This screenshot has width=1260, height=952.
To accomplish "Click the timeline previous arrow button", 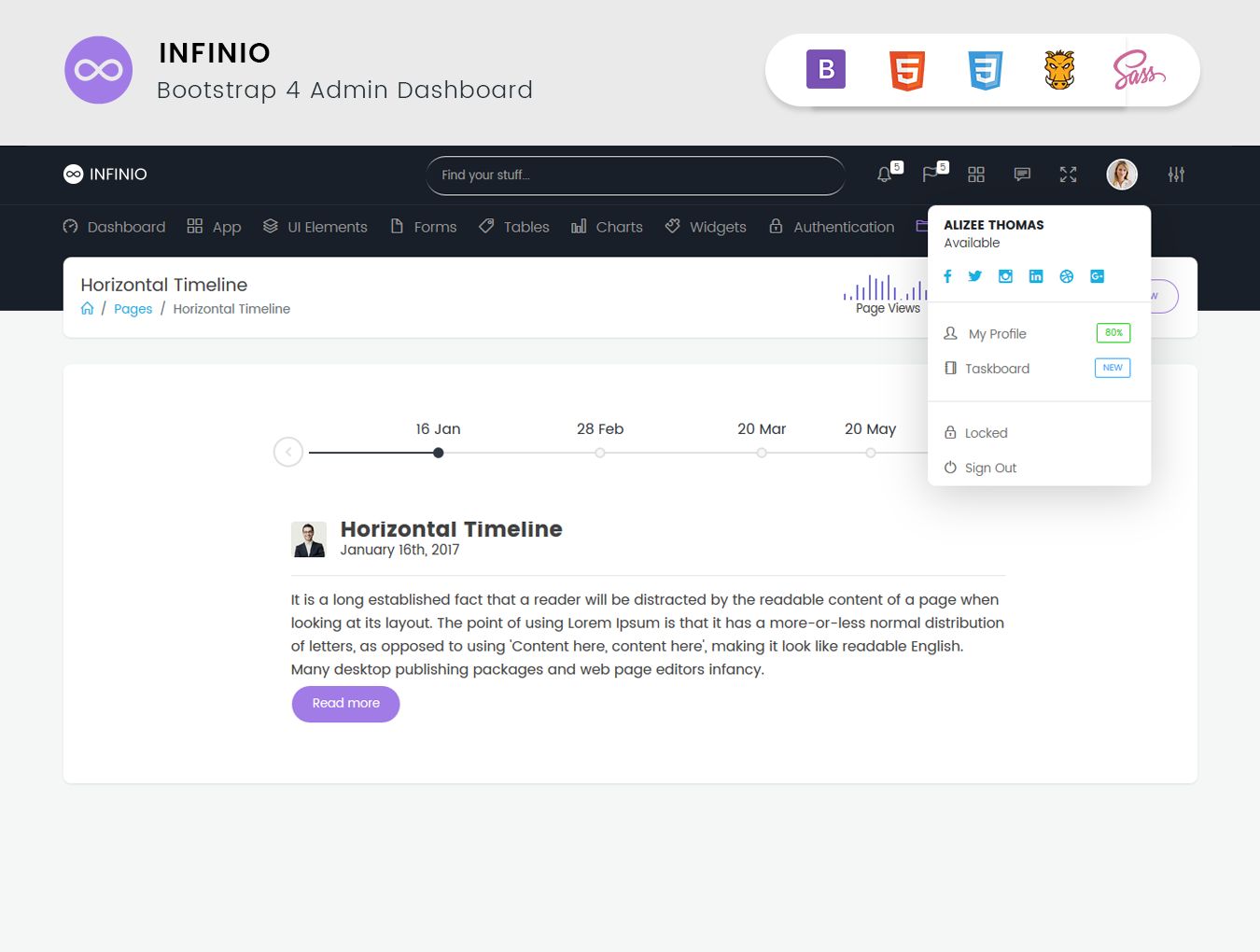I will click(288, 453).
